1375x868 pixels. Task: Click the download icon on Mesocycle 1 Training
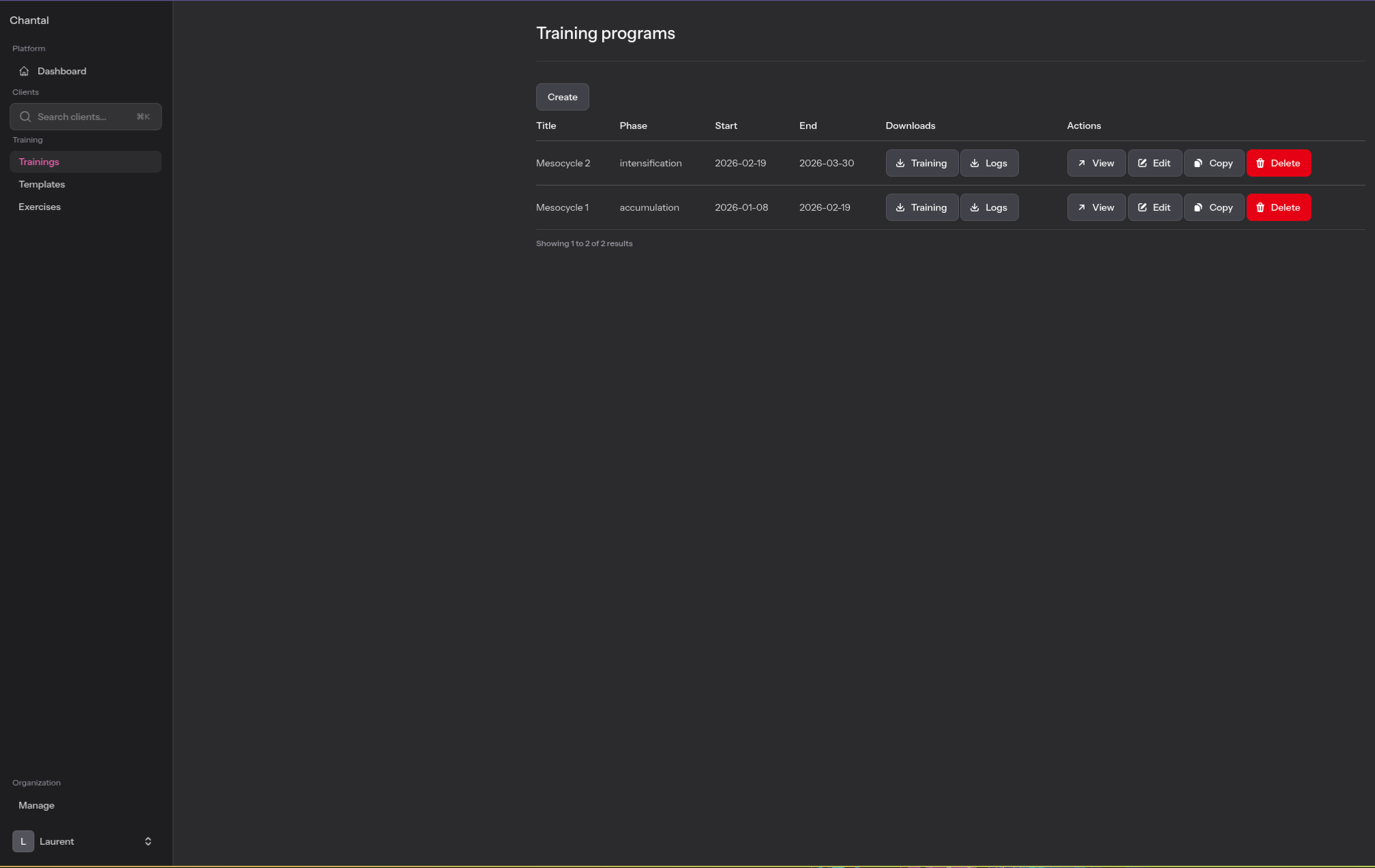point(900,207)
